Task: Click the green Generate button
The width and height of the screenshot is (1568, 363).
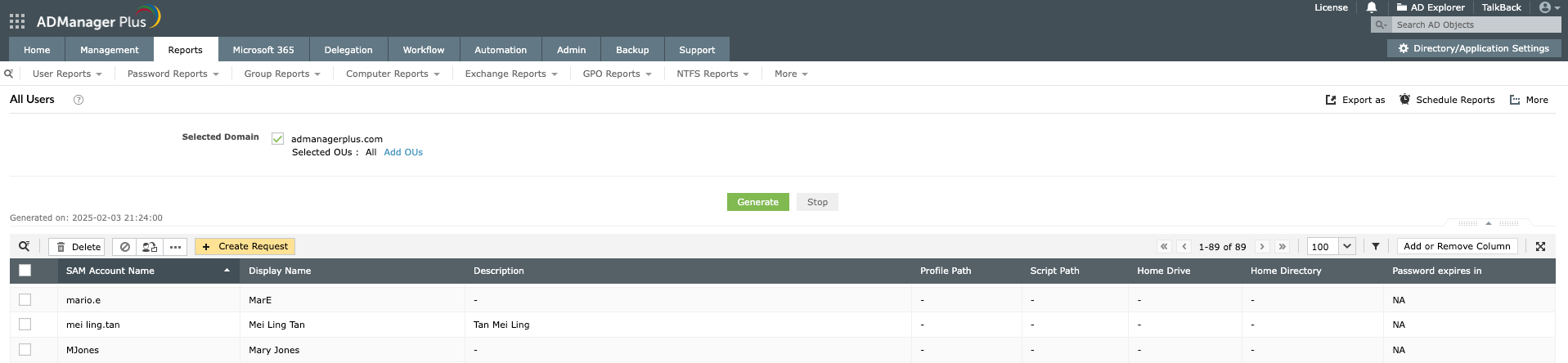Action: click(x=757, y=202)
